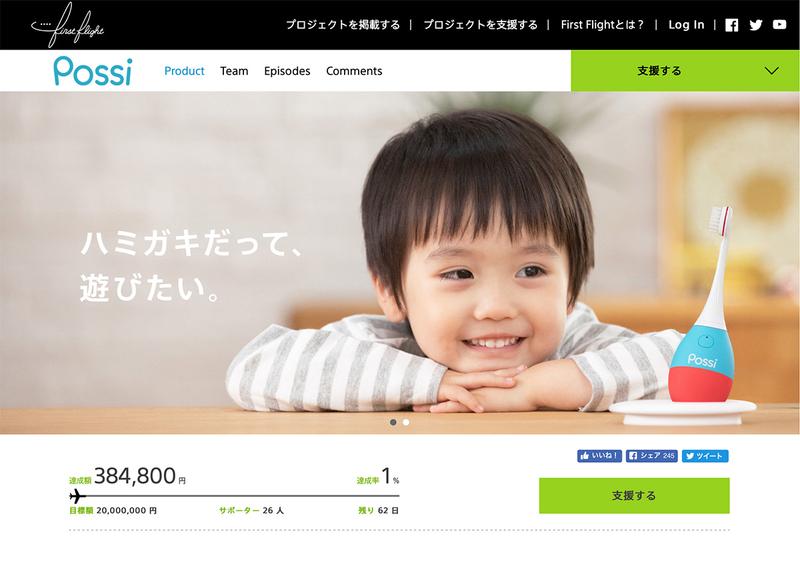
Task: Select the first carousel slide dot
Action: coord(393,422)
